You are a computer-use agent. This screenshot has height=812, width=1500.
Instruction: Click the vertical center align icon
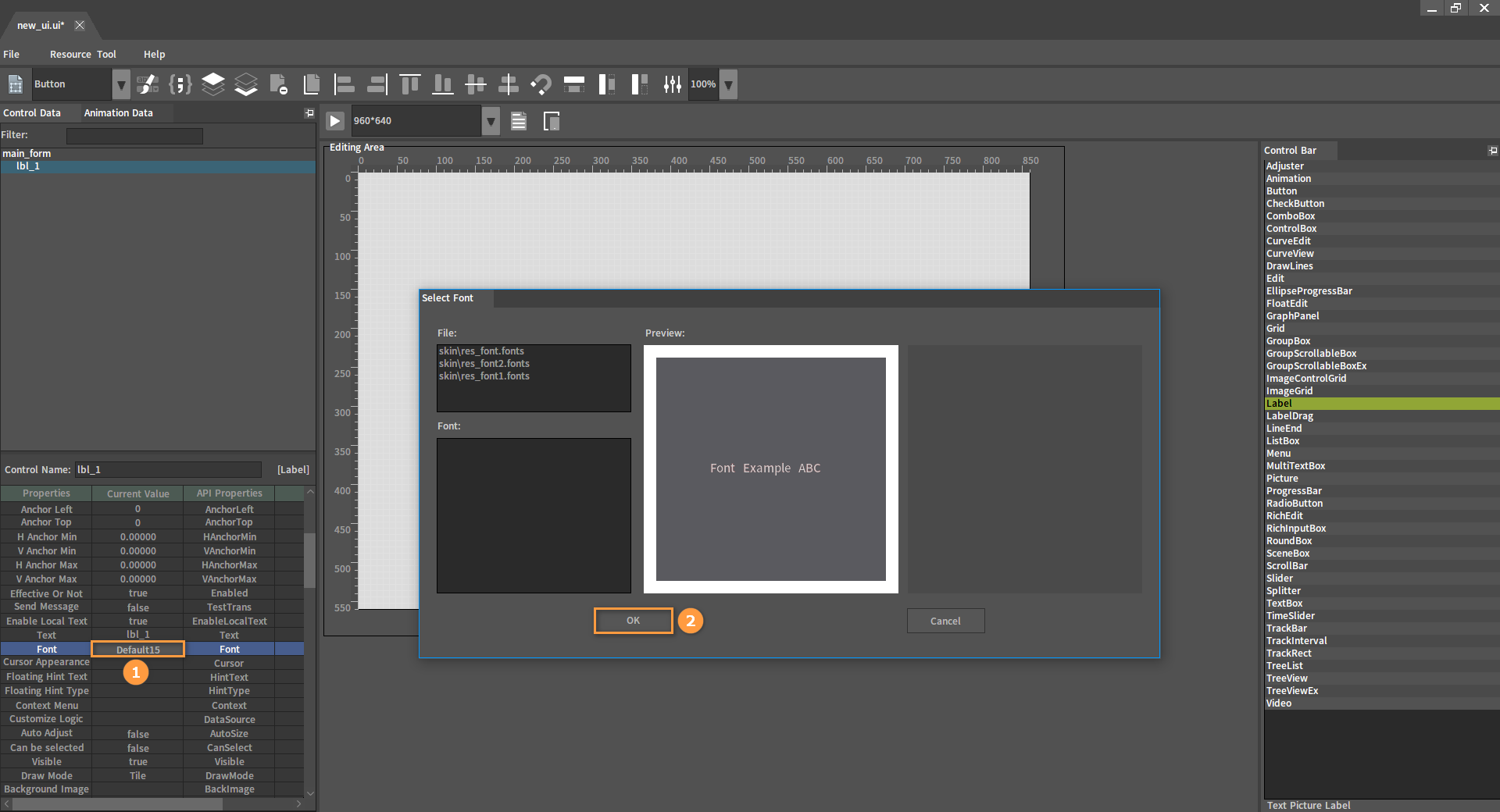tap(508, 84)
